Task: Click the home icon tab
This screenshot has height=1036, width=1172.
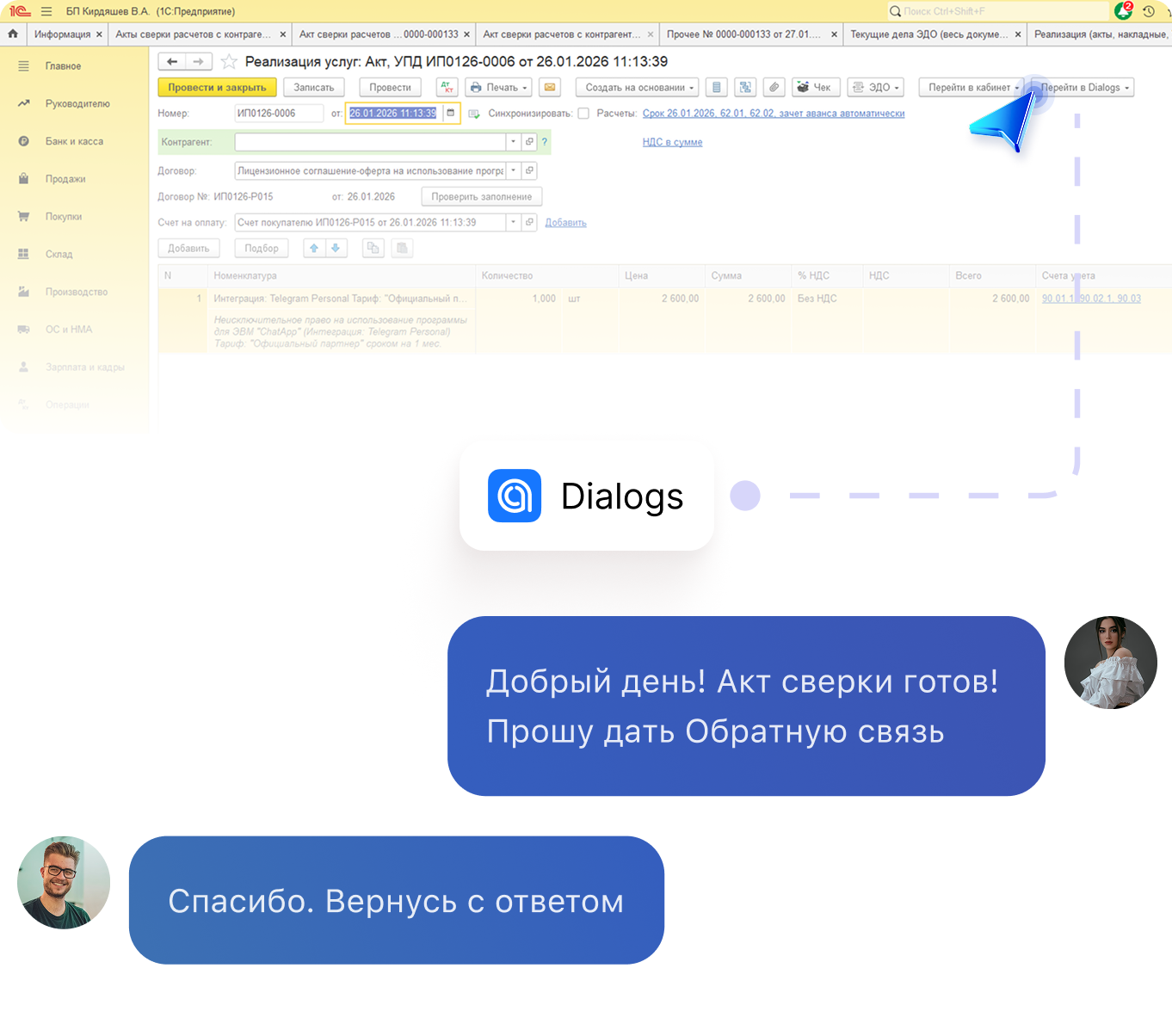Action: click(13, 34)
